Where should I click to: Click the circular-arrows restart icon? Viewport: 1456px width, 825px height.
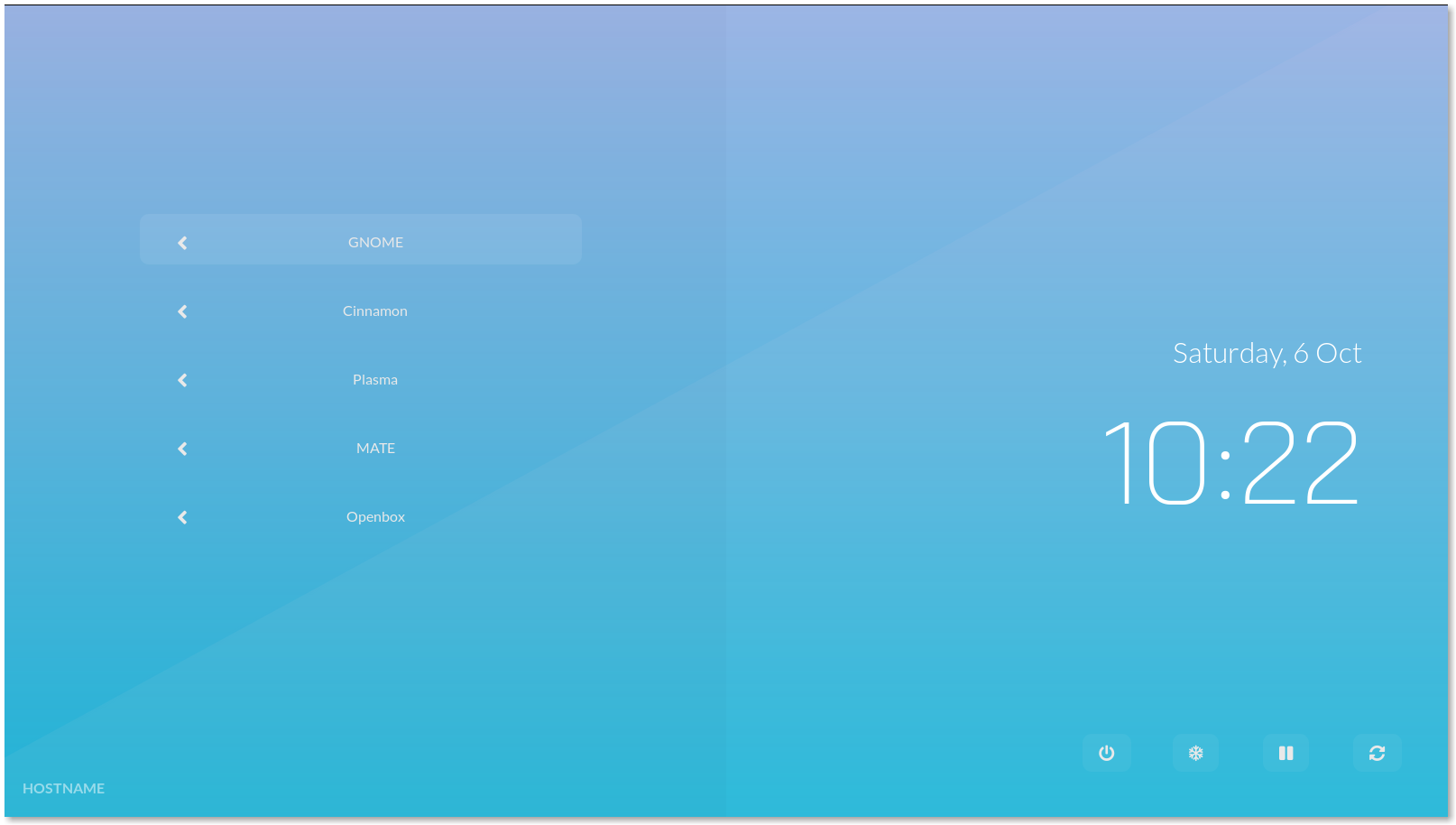pyautogui.click(x=1377, y=753)
